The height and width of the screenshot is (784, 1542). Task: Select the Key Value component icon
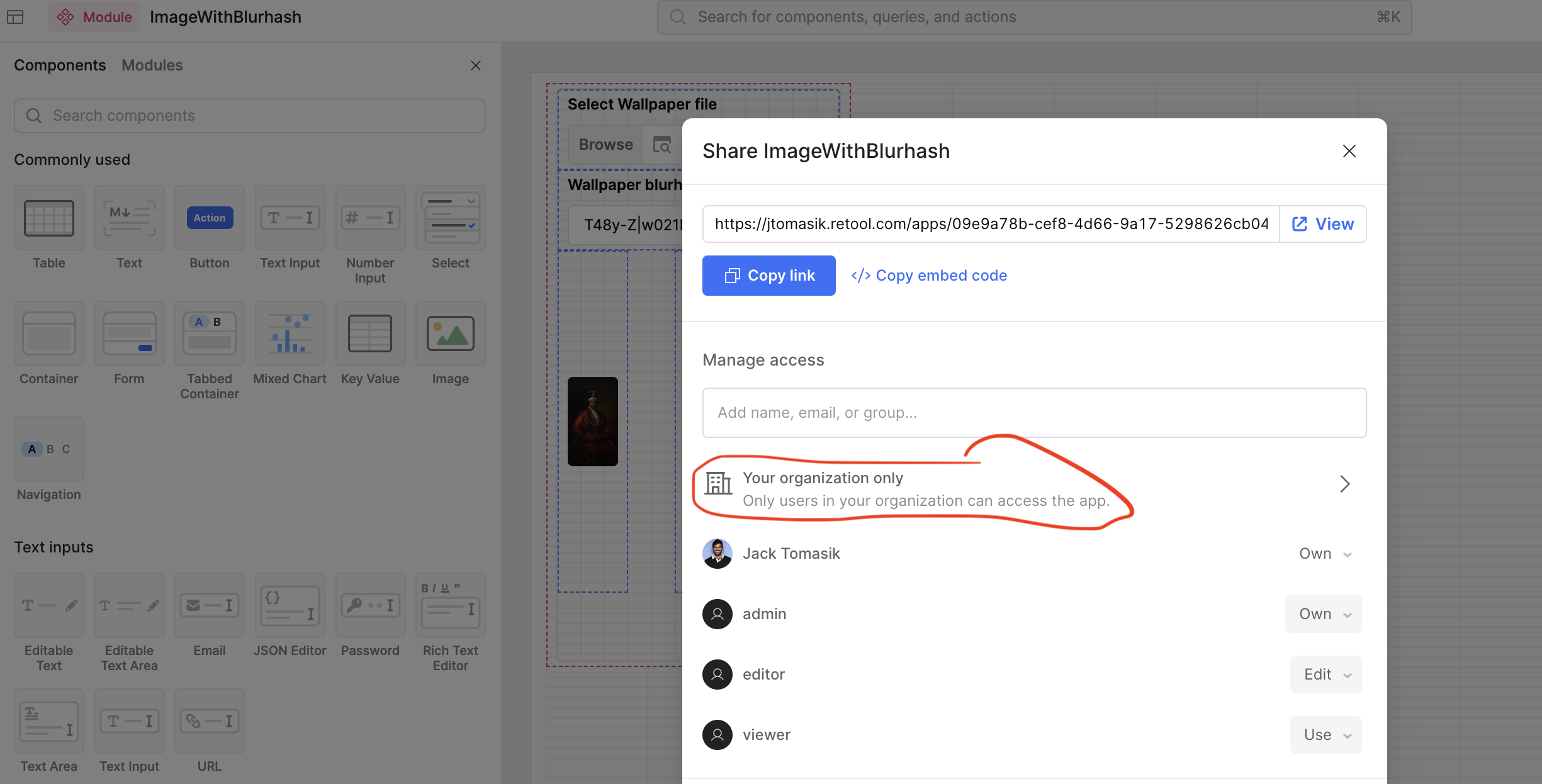pyautogui.click(x=370, y=334)
